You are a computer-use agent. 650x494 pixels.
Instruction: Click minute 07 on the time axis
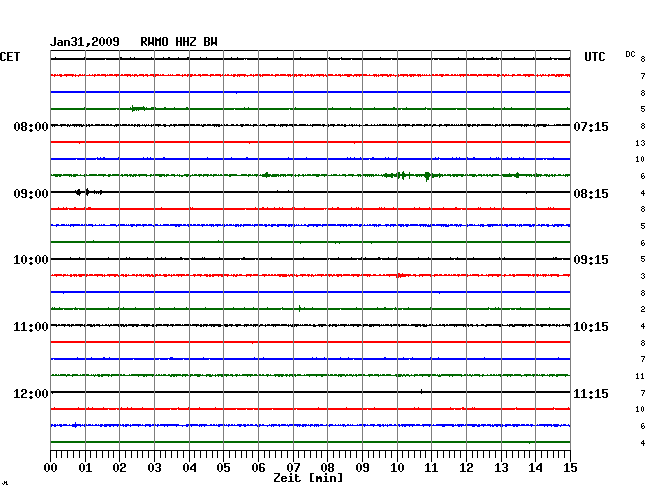[293, 468]
